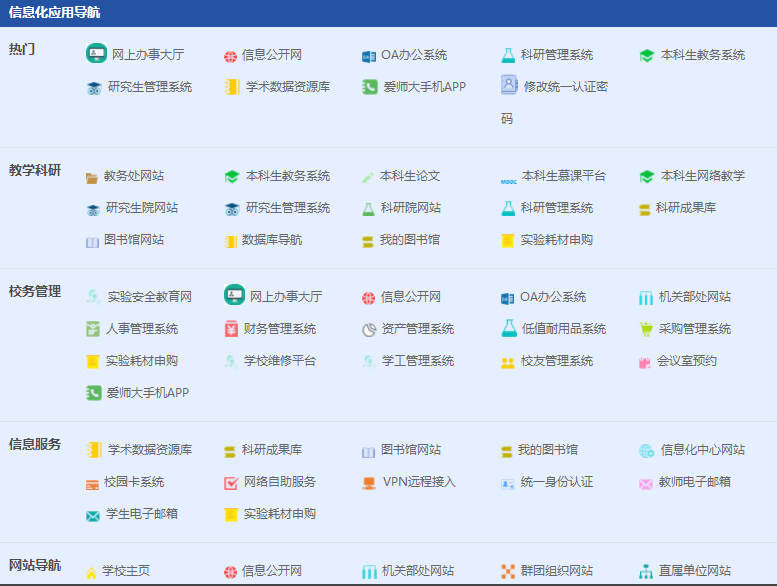Click the house icon beside 学校主页
The image size is (777, 586).
point(91,573)
